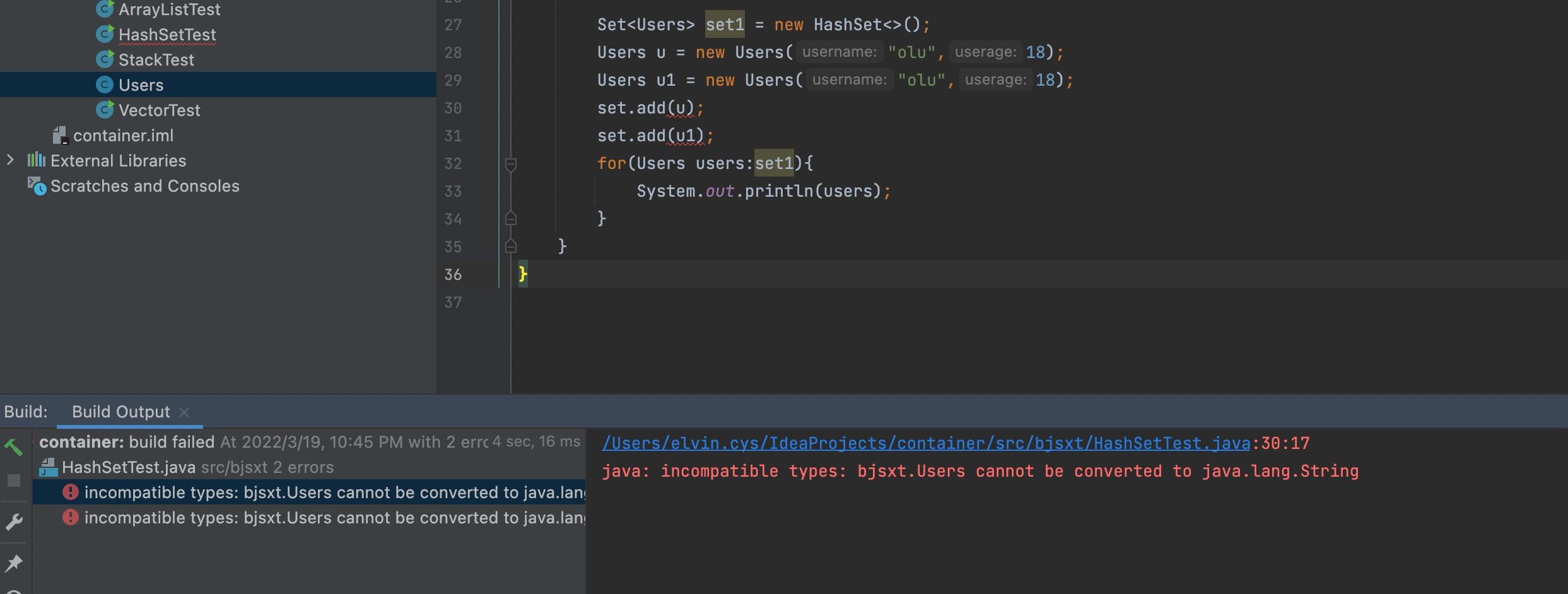Select HashSetTest.java 2 errors row
Image resolution: width=1568 pixels, height=594 pixels.
[x=309, y=467]
